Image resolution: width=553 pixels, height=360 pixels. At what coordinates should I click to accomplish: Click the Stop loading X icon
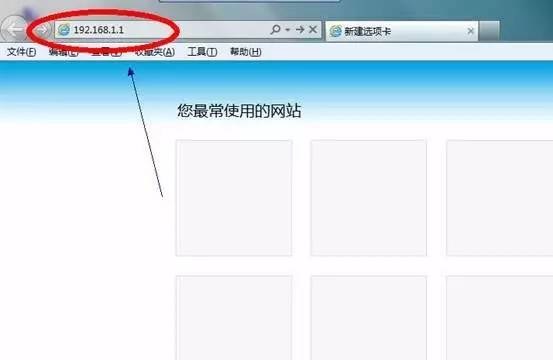(x=312, y=30)
